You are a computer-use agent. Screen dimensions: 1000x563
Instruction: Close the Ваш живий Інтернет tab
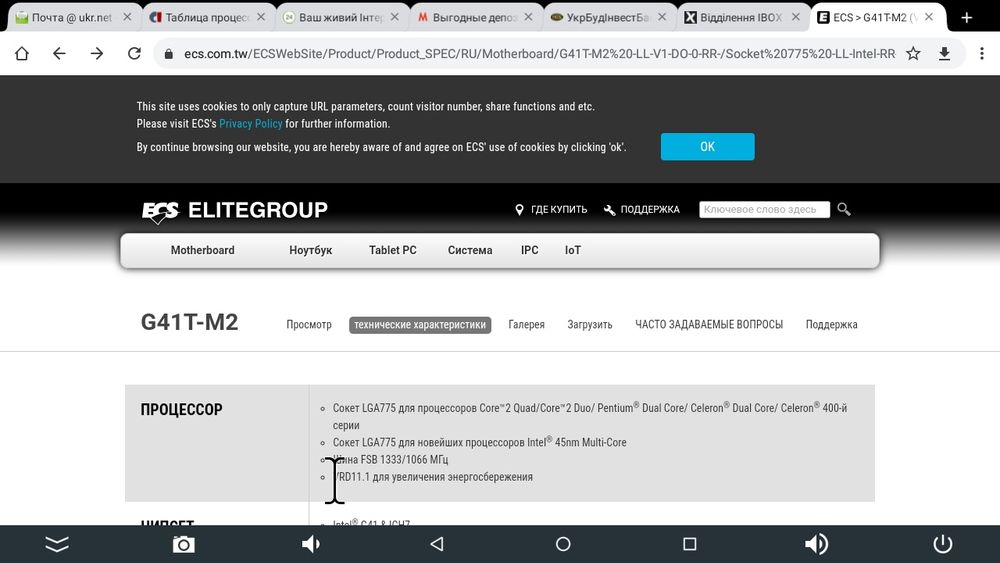pos(395,17)
